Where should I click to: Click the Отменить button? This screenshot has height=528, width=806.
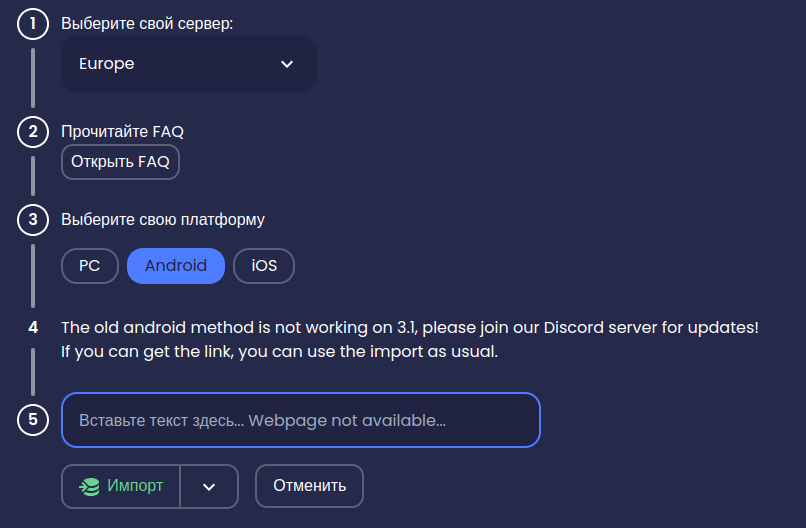click(x=309, y=486)
